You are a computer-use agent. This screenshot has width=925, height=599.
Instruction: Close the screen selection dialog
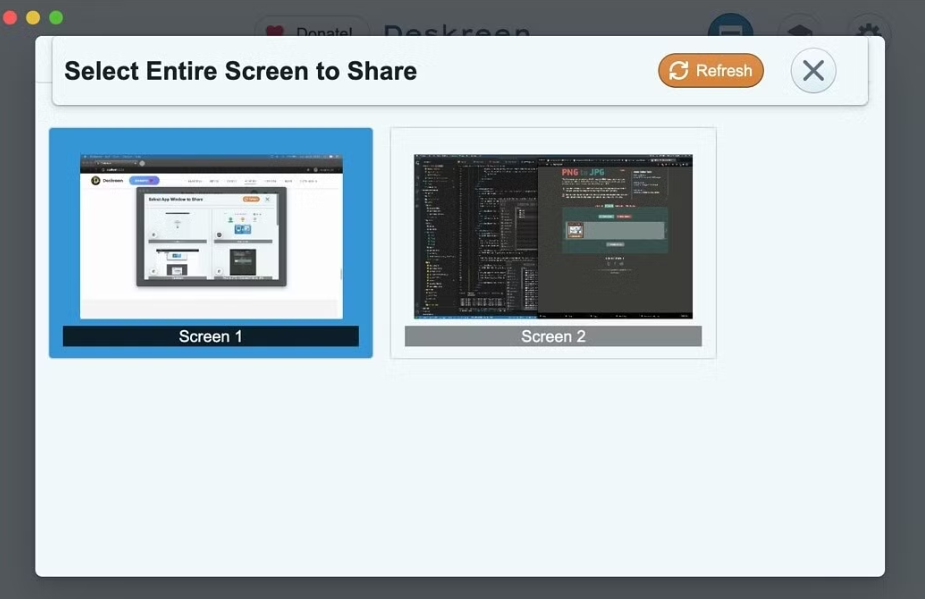click(814, 71)
